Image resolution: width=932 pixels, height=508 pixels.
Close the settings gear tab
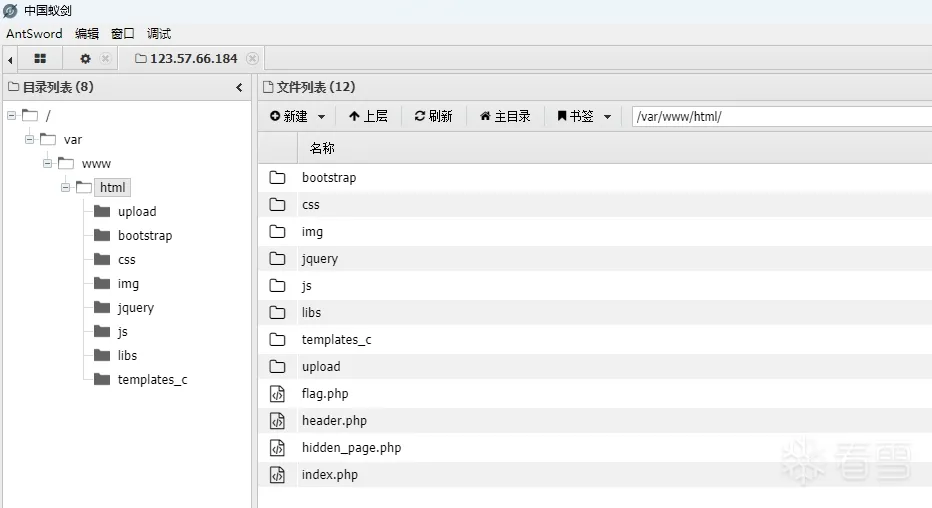(105, 58)
